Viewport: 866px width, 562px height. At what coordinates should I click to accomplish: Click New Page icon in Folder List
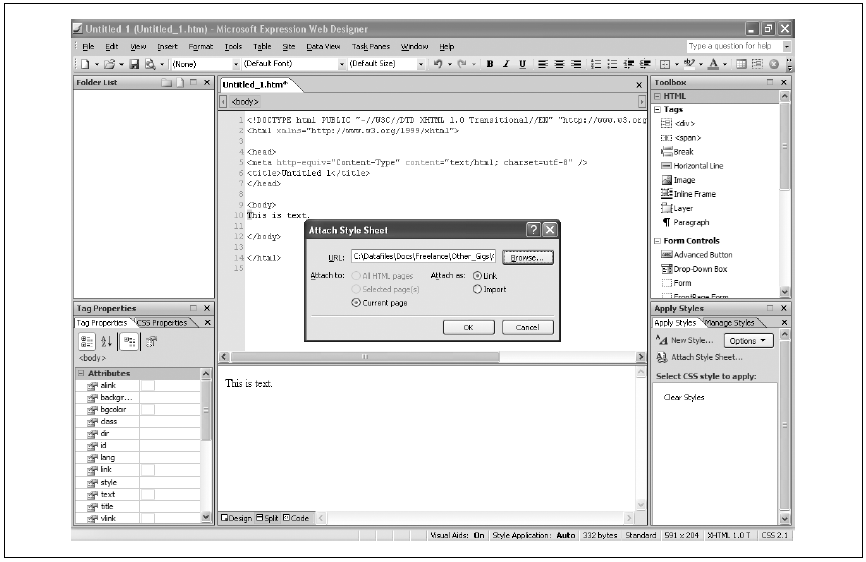[180, 82]
